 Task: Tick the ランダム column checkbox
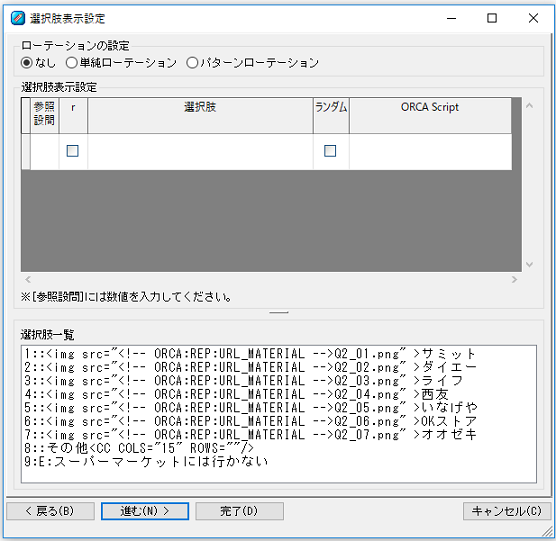coord(330,151)
